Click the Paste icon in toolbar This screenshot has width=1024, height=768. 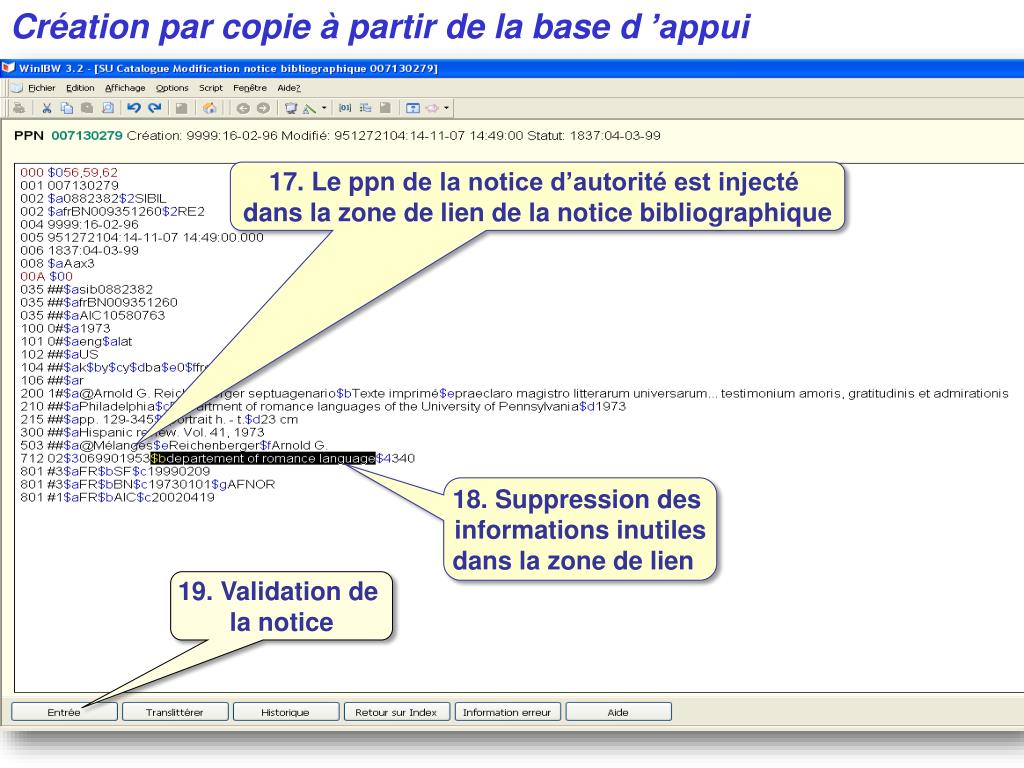click(x=87, y=108)
